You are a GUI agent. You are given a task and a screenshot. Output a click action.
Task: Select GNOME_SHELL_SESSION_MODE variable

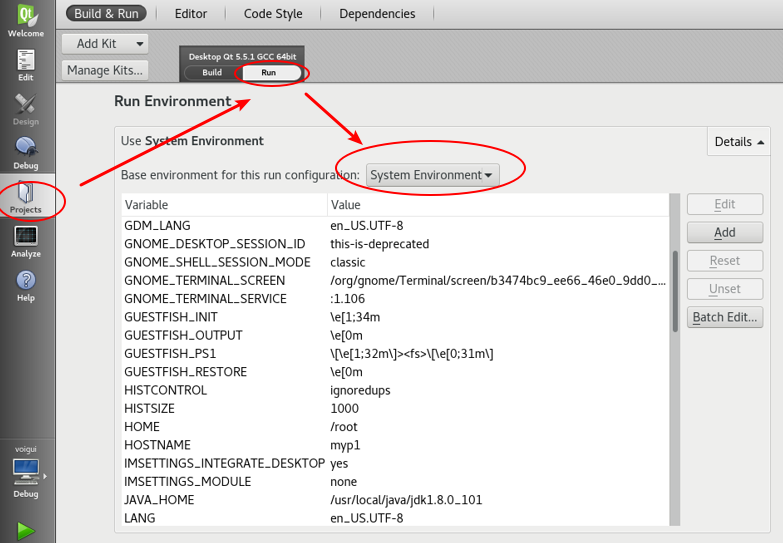click(395, 262)
